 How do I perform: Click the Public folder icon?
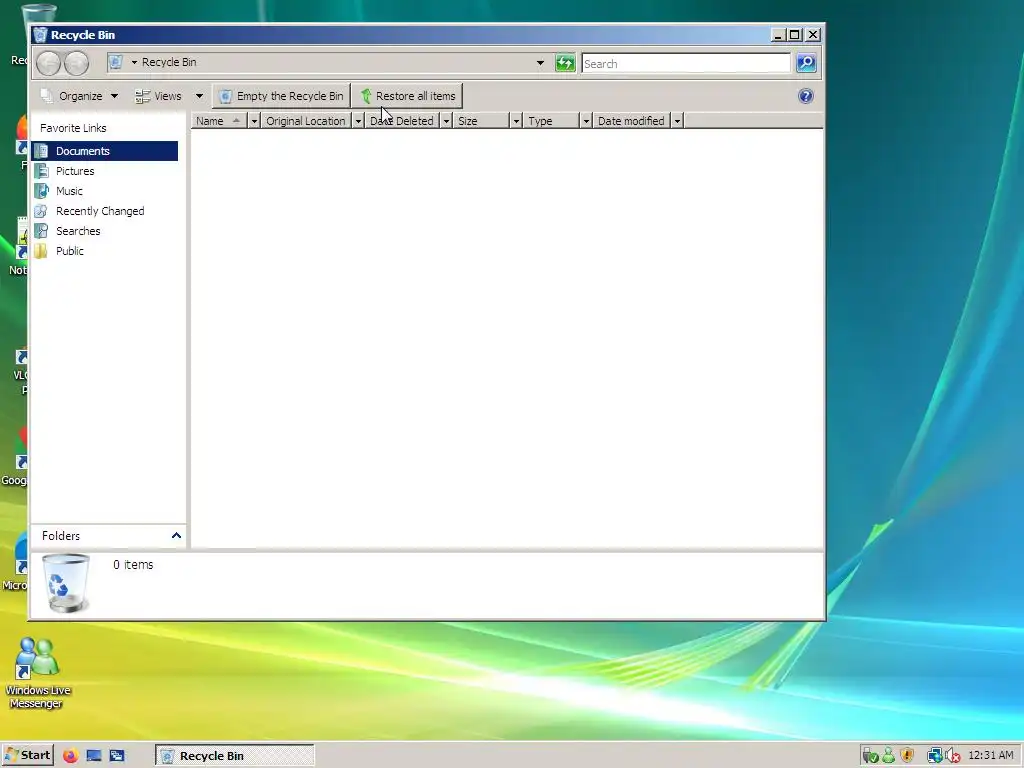point(41,251)
